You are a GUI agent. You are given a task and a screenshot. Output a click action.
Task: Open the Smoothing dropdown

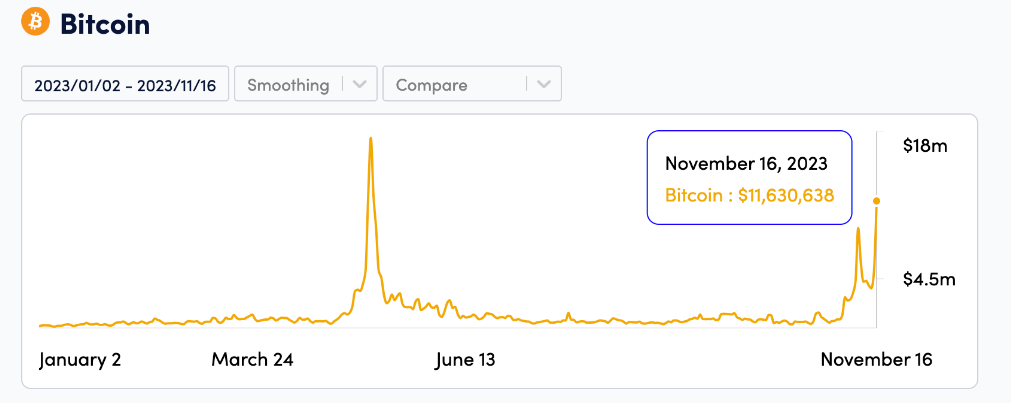tap(288, 85)
